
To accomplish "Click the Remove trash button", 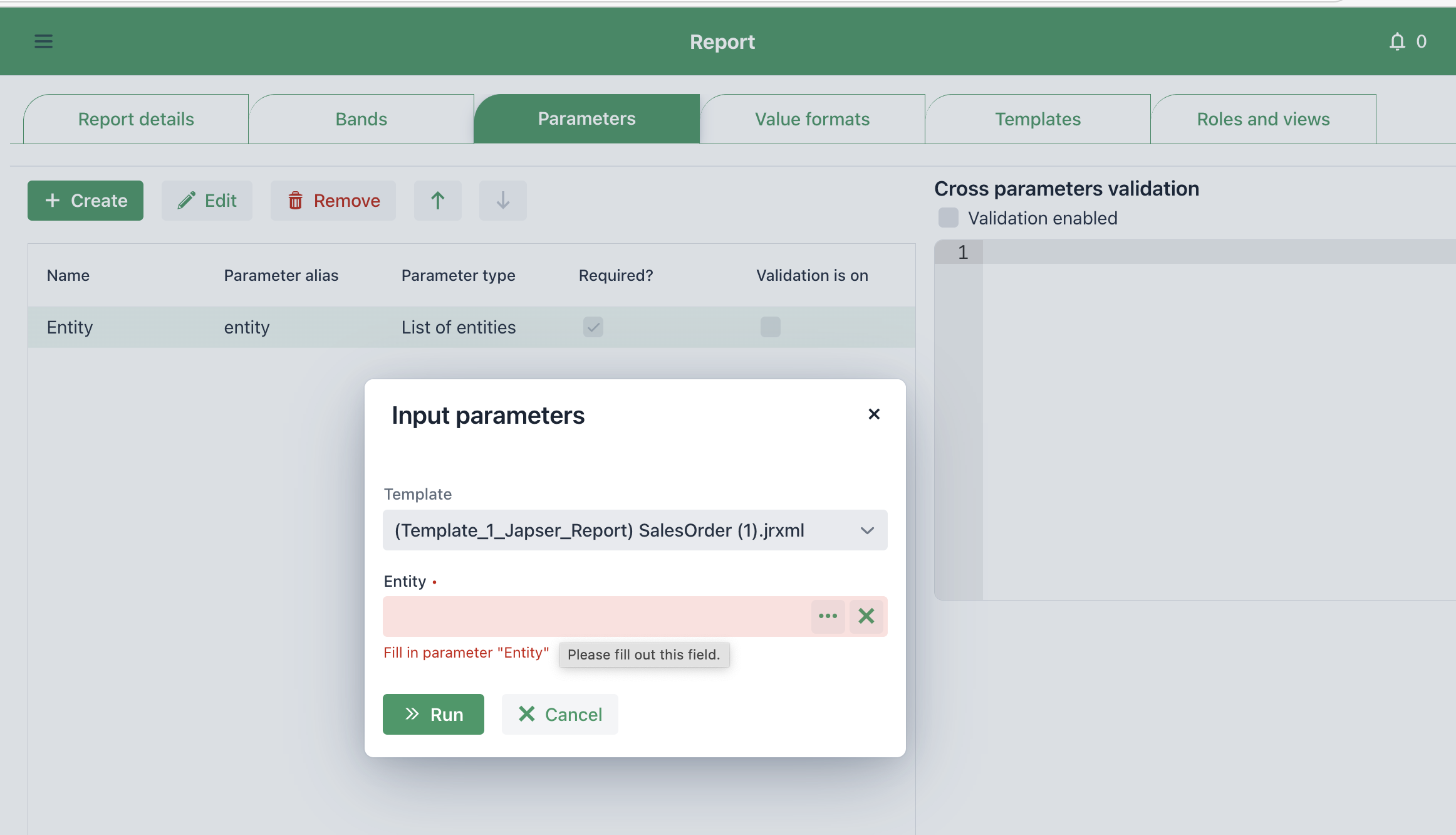I will click(x=333, y=201).
